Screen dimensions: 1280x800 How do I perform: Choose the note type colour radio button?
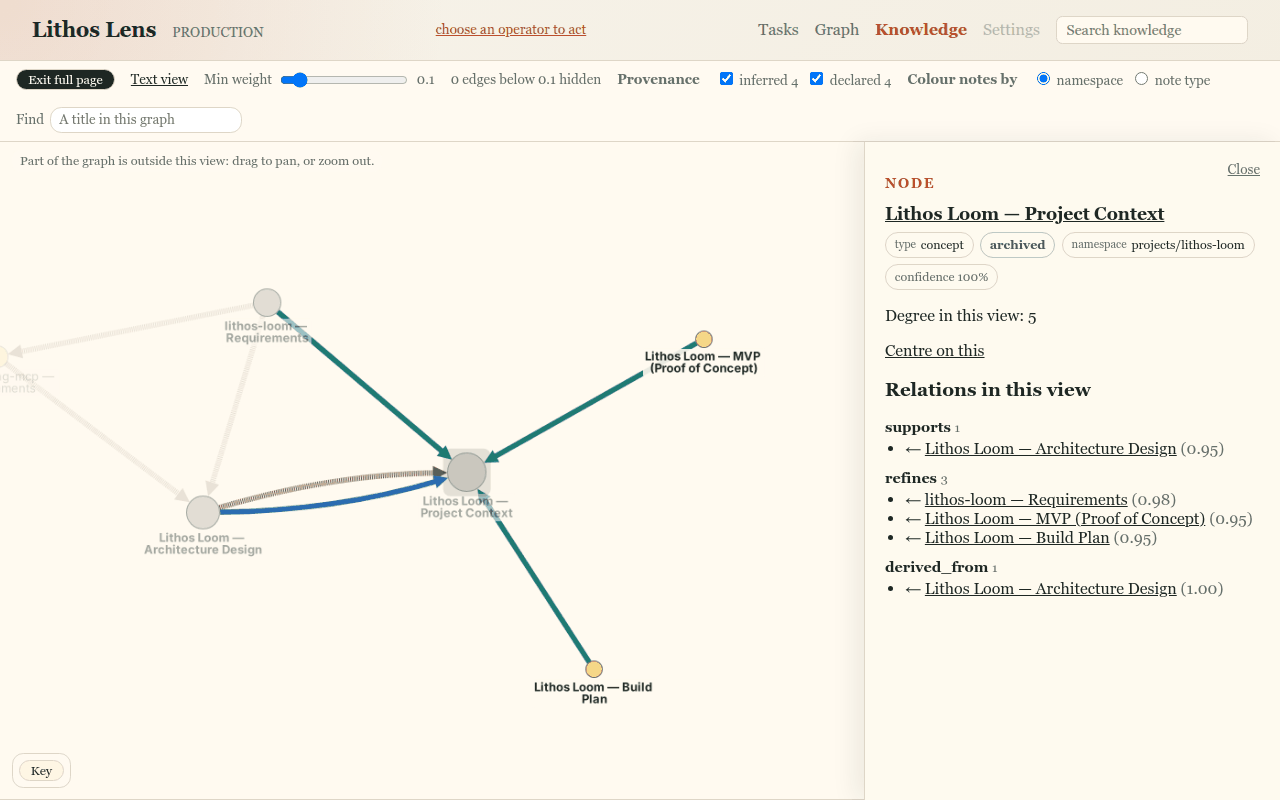(1142, 79)
